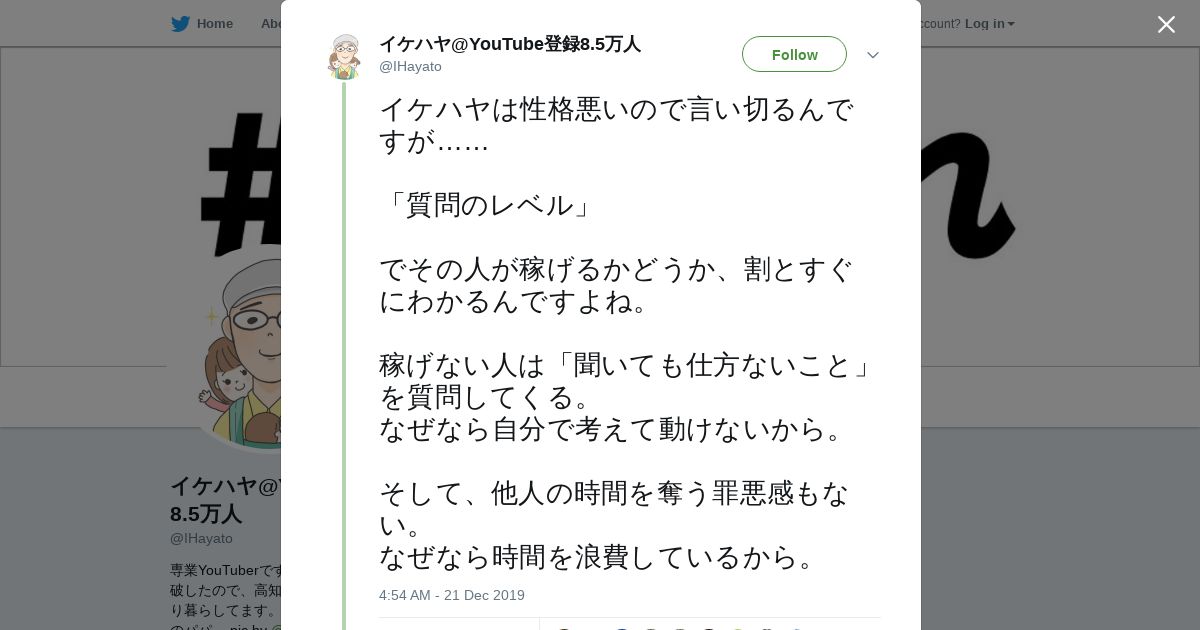
Task: Click the grey @IHayato handle in the sidebar
Action: click(201, 538)
